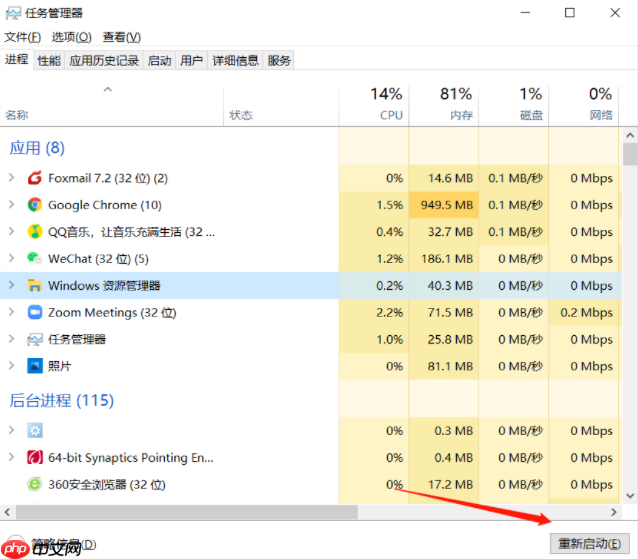Click the WeChat green chat icon
Screen dimensions: 638x559
coord(35,258)
